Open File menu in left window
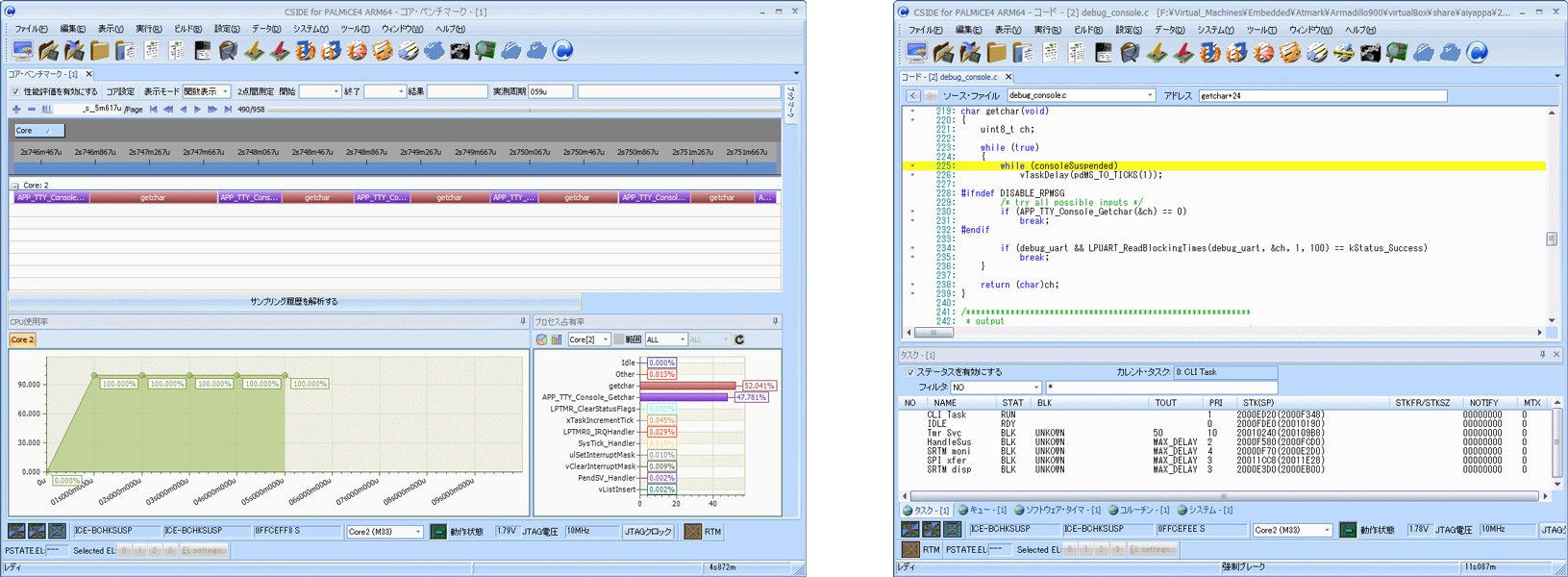The image size is (1568, 577). click(x=32, y=29)
